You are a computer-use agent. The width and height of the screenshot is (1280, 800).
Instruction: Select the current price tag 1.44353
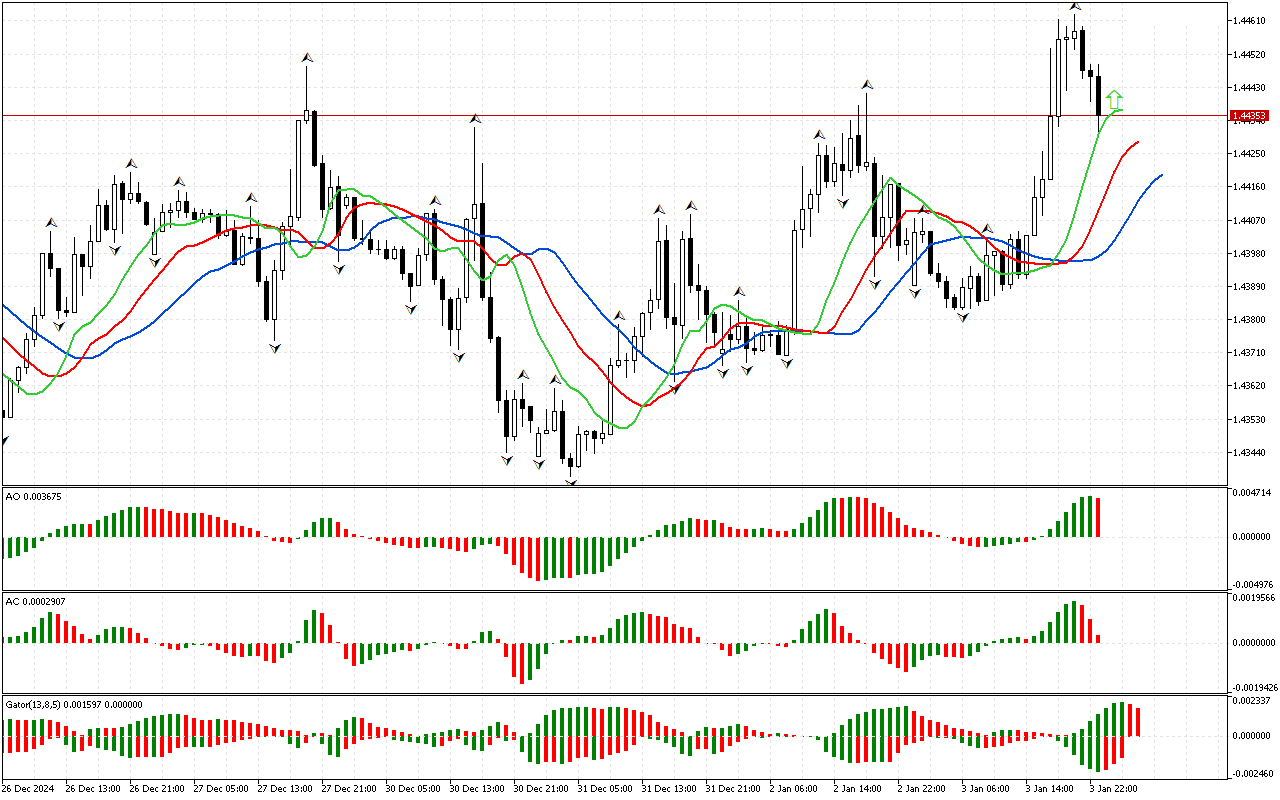pyautogui.click(x=1248, y=116)
